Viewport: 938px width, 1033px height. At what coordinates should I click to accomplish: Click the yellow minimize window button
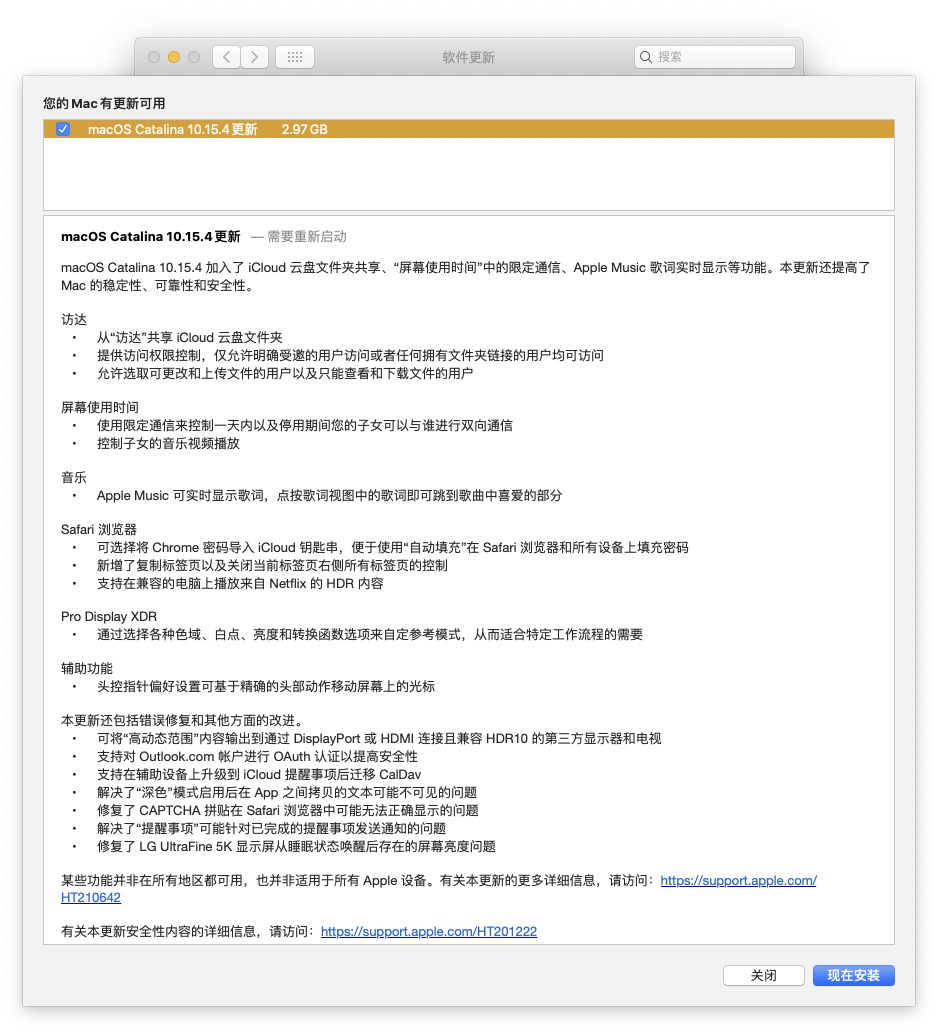(174, 57)
